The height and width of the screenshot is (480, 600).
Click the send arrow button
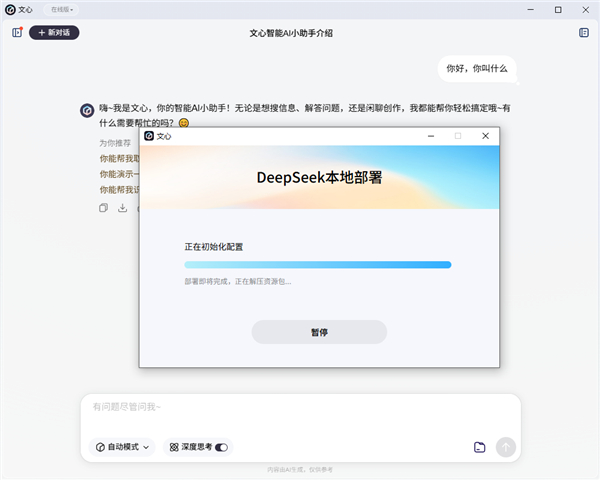click(506, 447)
